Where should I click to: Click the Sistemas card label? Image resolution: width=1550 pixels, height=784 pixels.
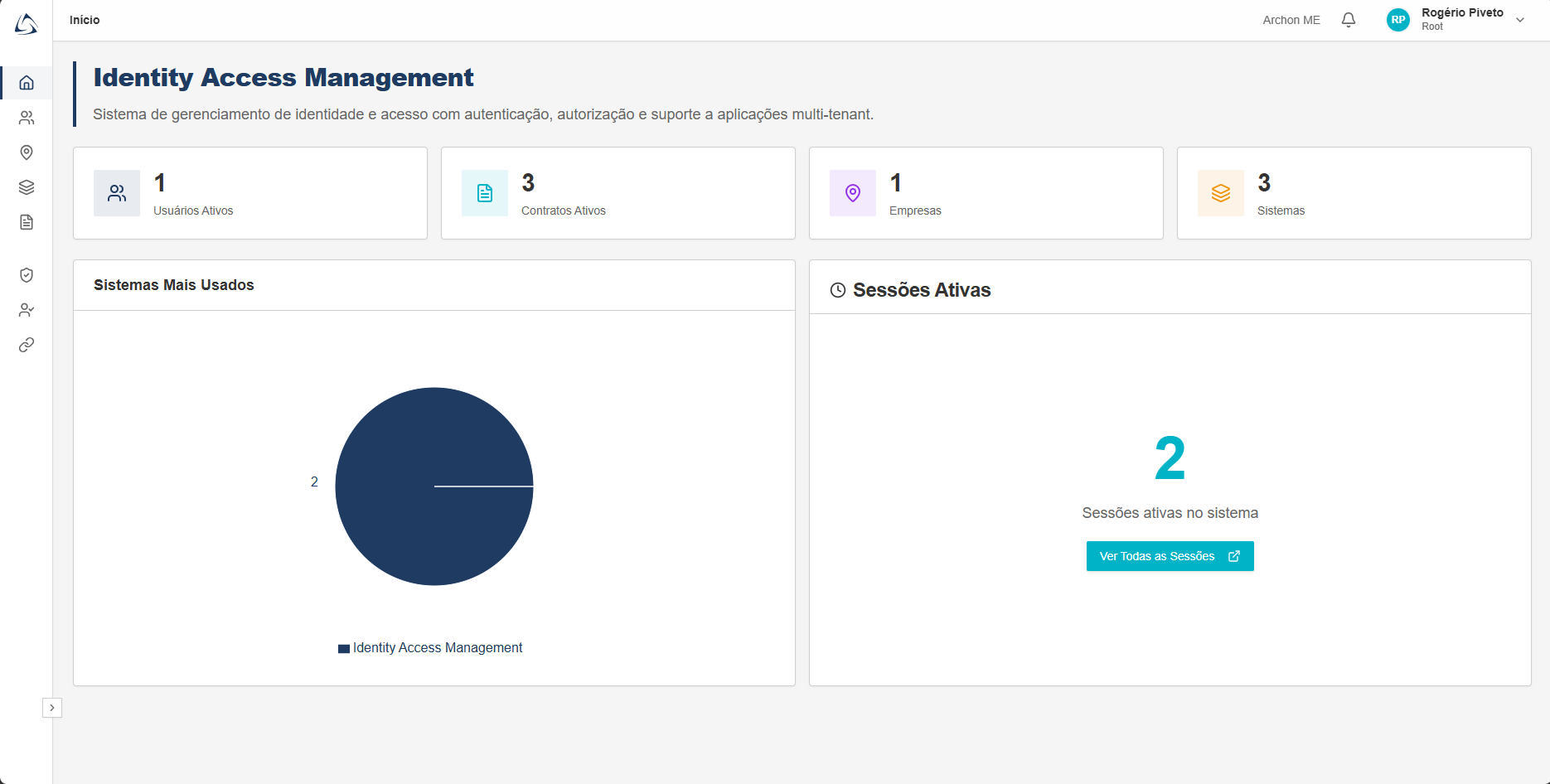tap(1281, 211)
